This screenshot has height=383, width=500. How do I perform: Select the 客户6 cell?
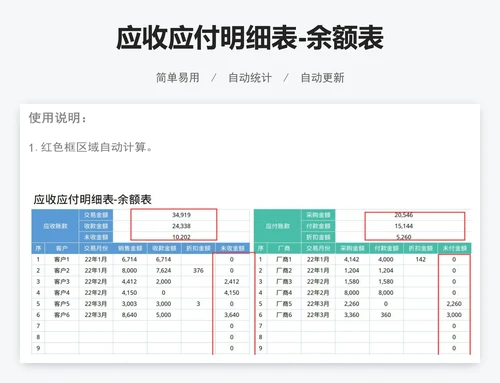(62, 315)
